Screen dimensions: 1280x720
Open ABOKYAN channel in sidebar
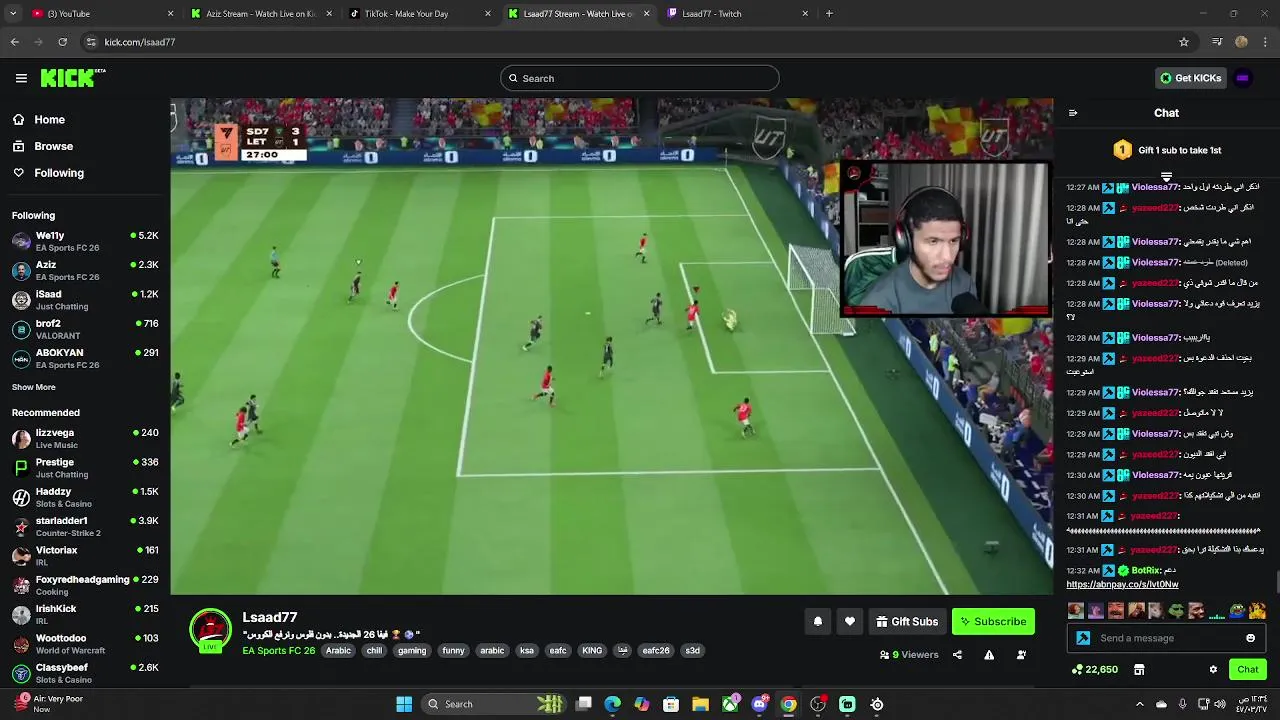85,358
